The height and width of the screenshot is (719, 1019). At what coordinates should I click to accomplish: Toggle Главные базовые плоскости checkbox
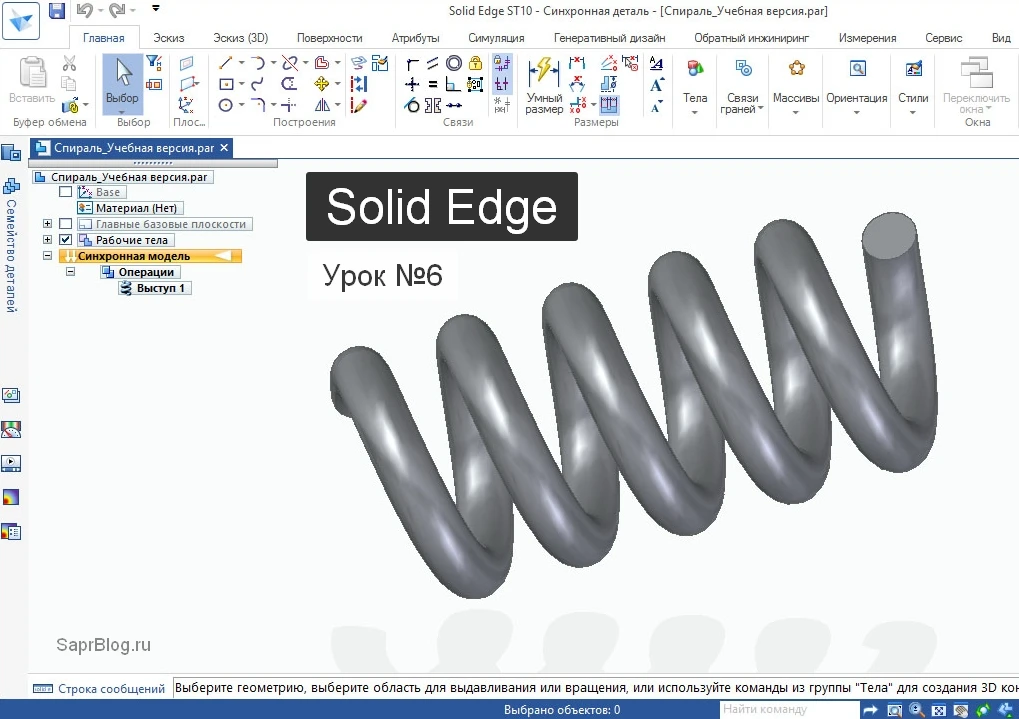coord(65,224)
